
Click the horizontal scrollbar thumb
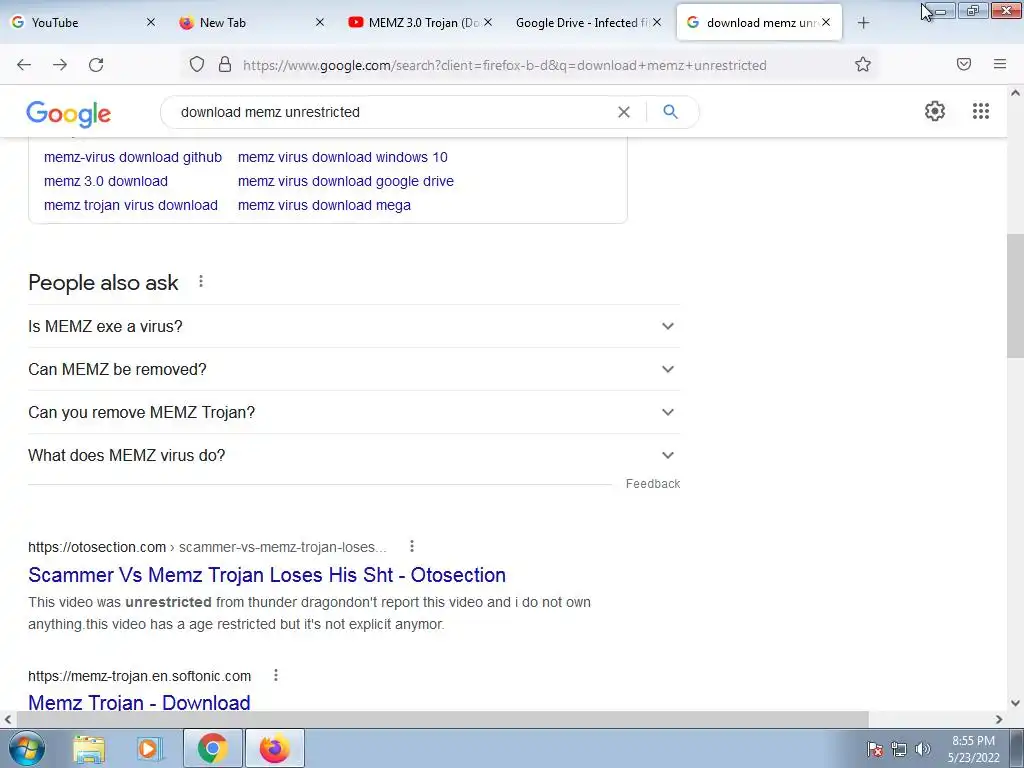tap(442, 720)
